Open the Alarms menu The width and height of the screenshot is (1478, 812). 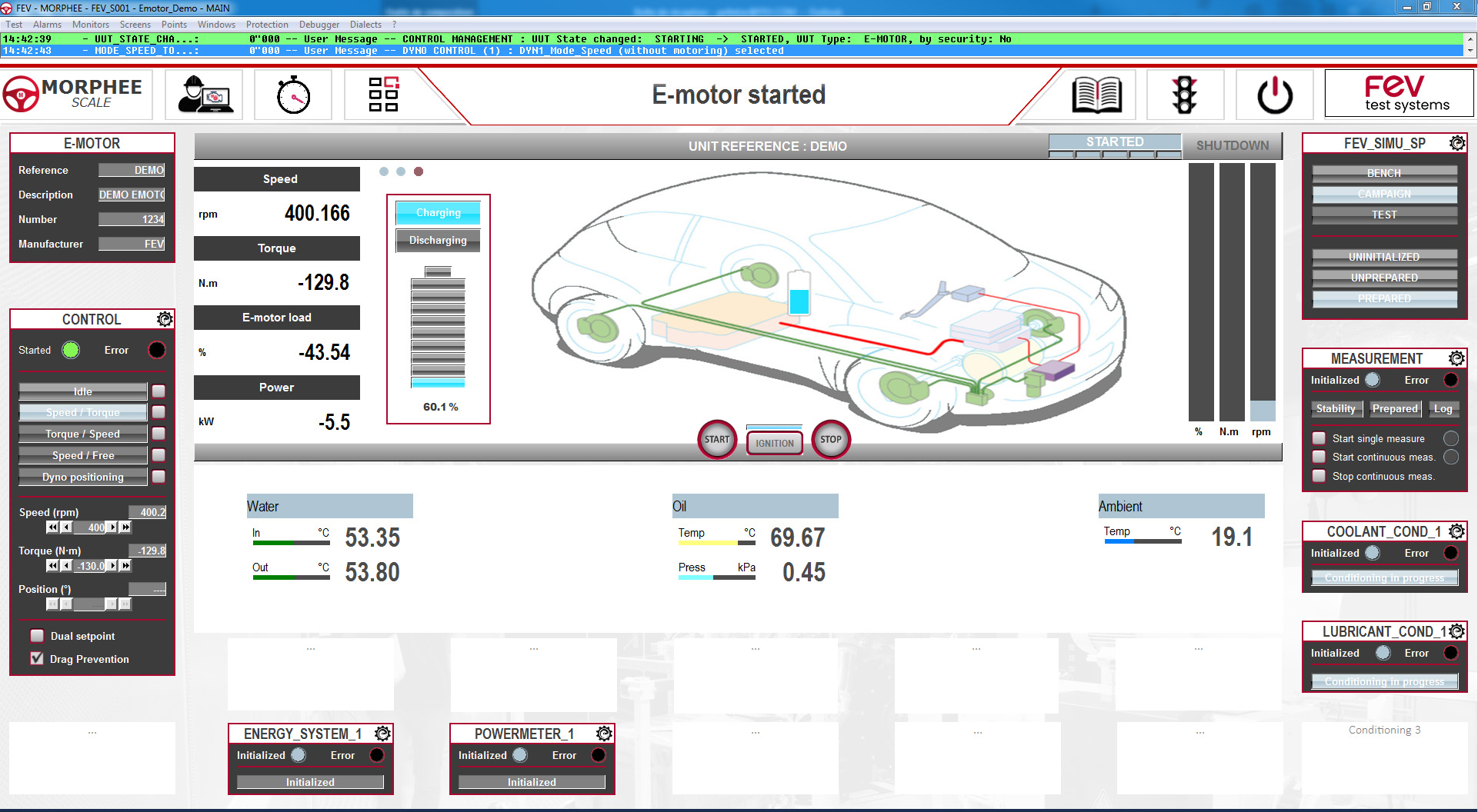point(47,25)
